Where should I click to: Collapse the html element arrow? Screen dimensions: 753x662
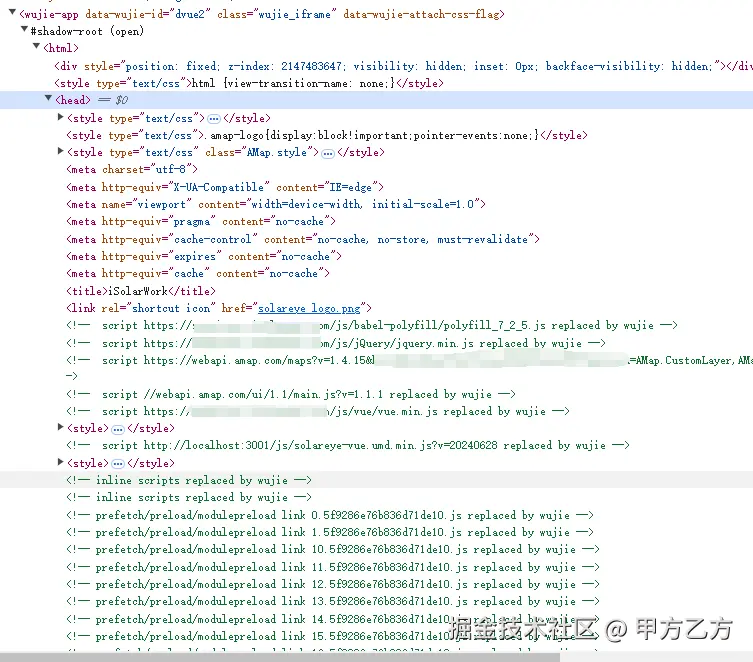click(x=37, y=48)
